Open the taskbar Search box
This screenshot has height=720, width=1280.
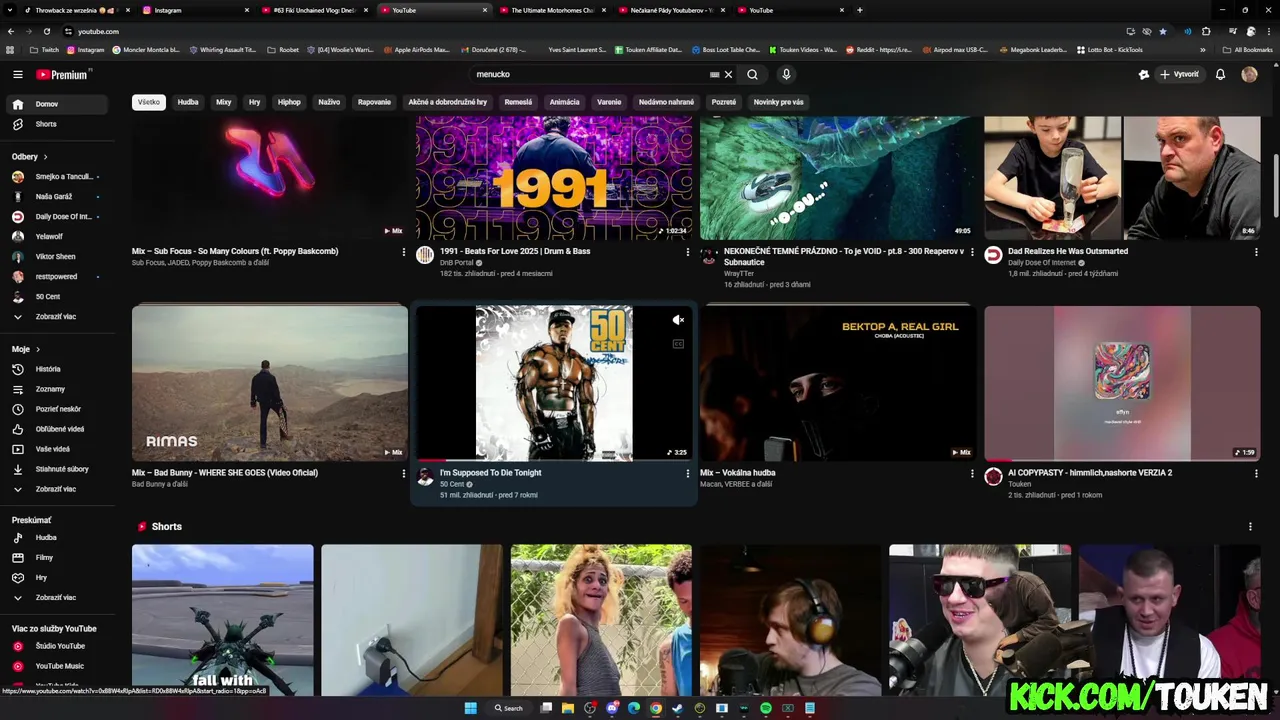[508, 708]
